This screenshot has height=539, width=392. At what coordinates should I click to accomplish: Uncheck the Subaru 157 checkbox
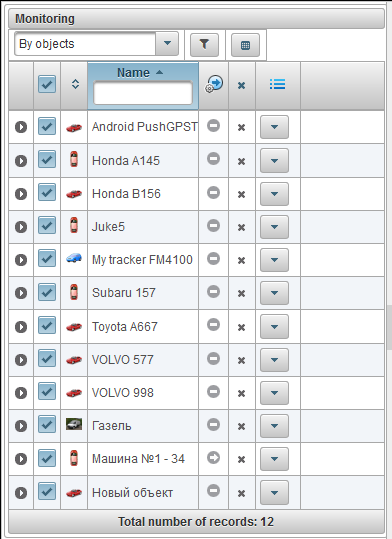click(47, 292)
